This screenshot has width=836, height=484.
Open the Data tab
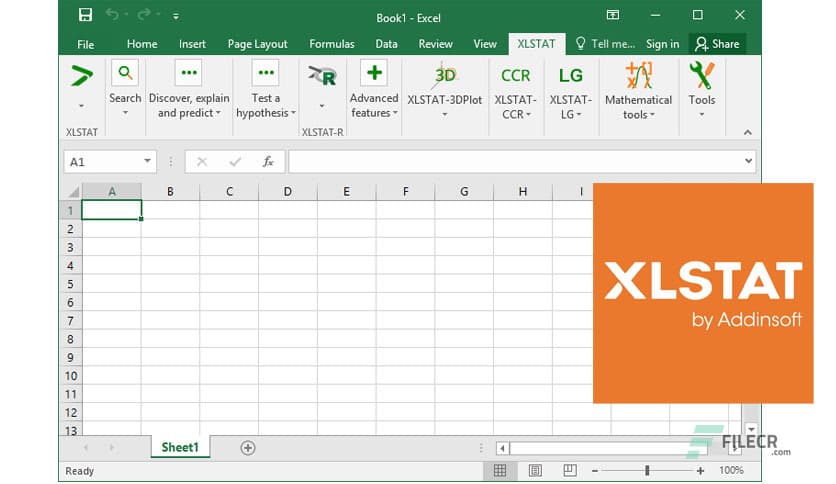tap(386, 44)
